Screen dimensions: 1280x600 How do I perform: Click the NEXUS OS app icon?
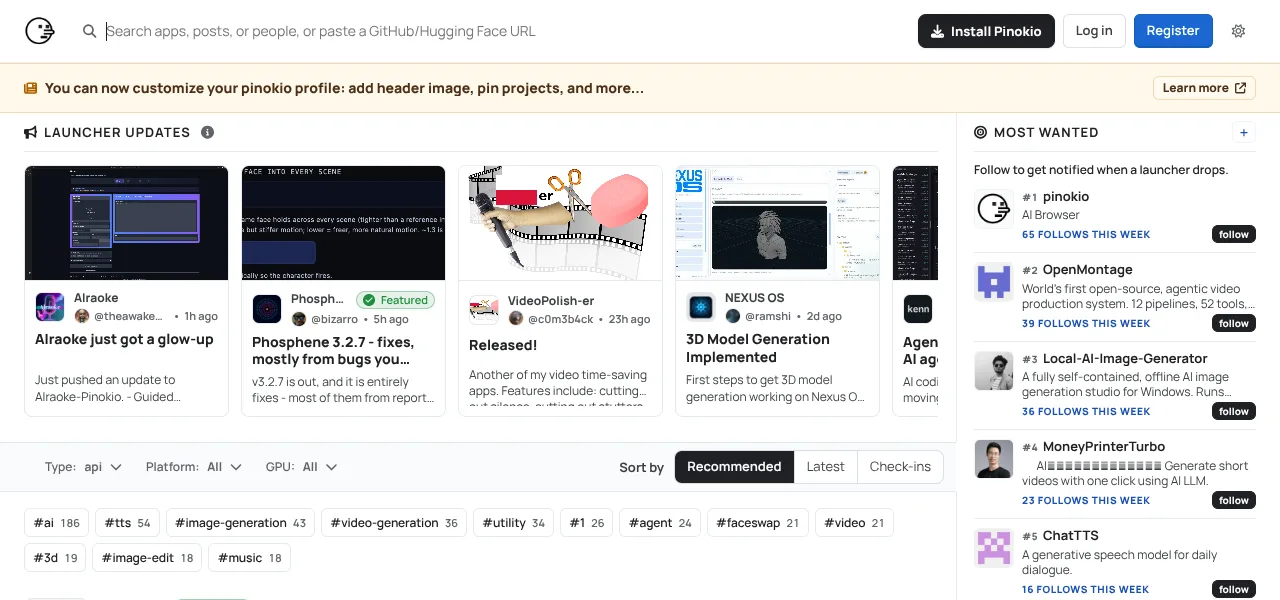701,307
